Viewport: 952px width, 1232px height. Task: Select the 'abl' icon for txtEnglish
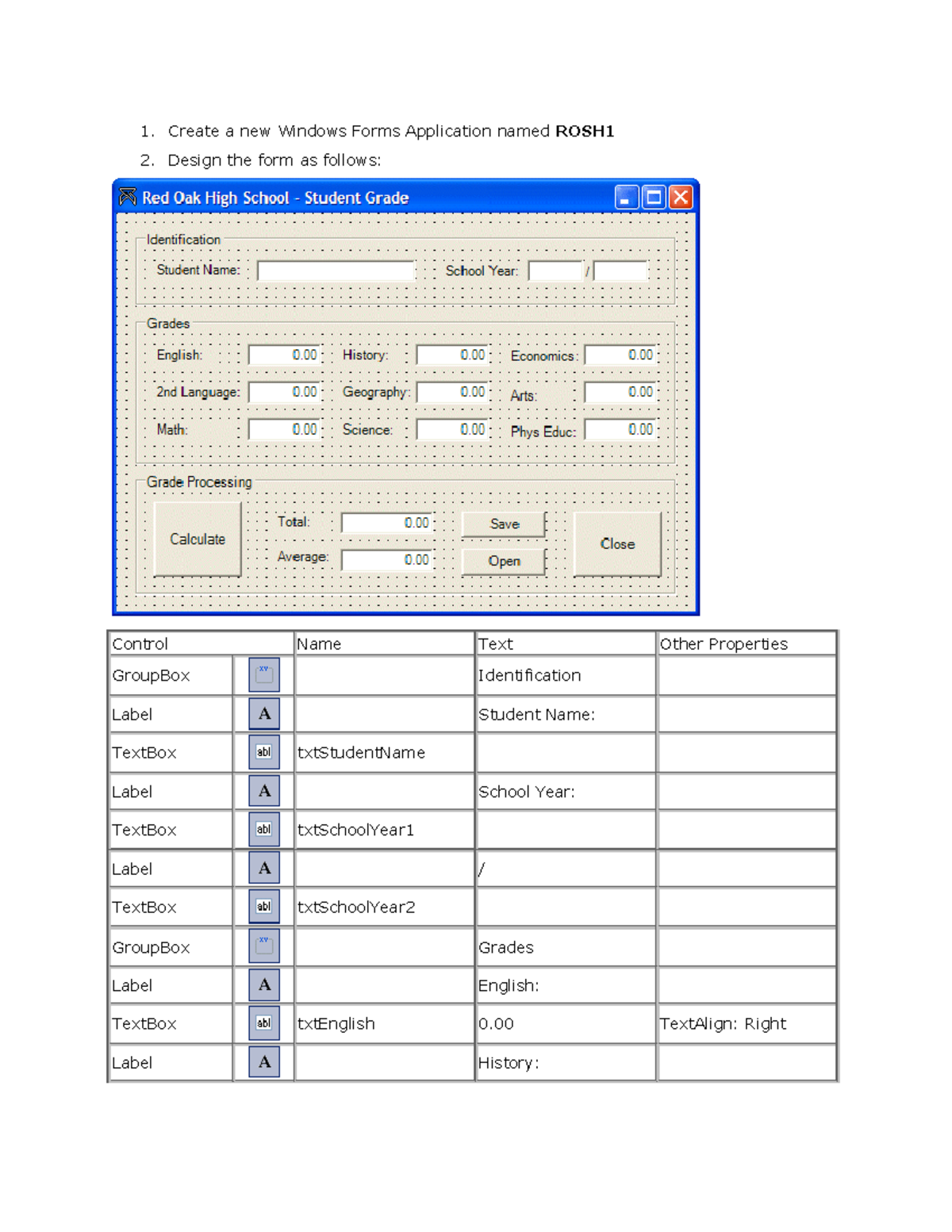point(263,1023)
